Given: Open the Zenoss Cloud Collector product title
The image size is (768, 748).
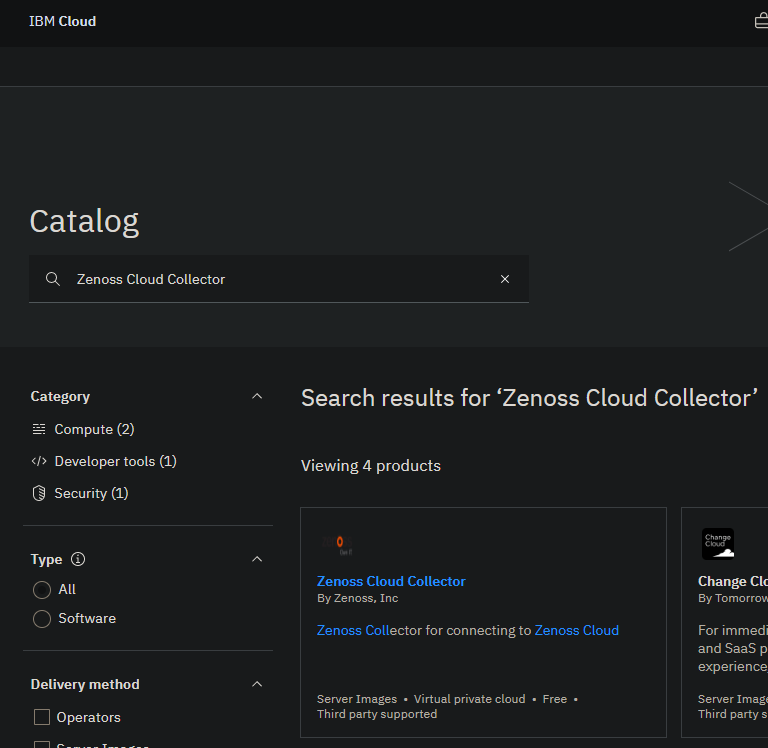Looking at the screenshot, I should (391, 581).
